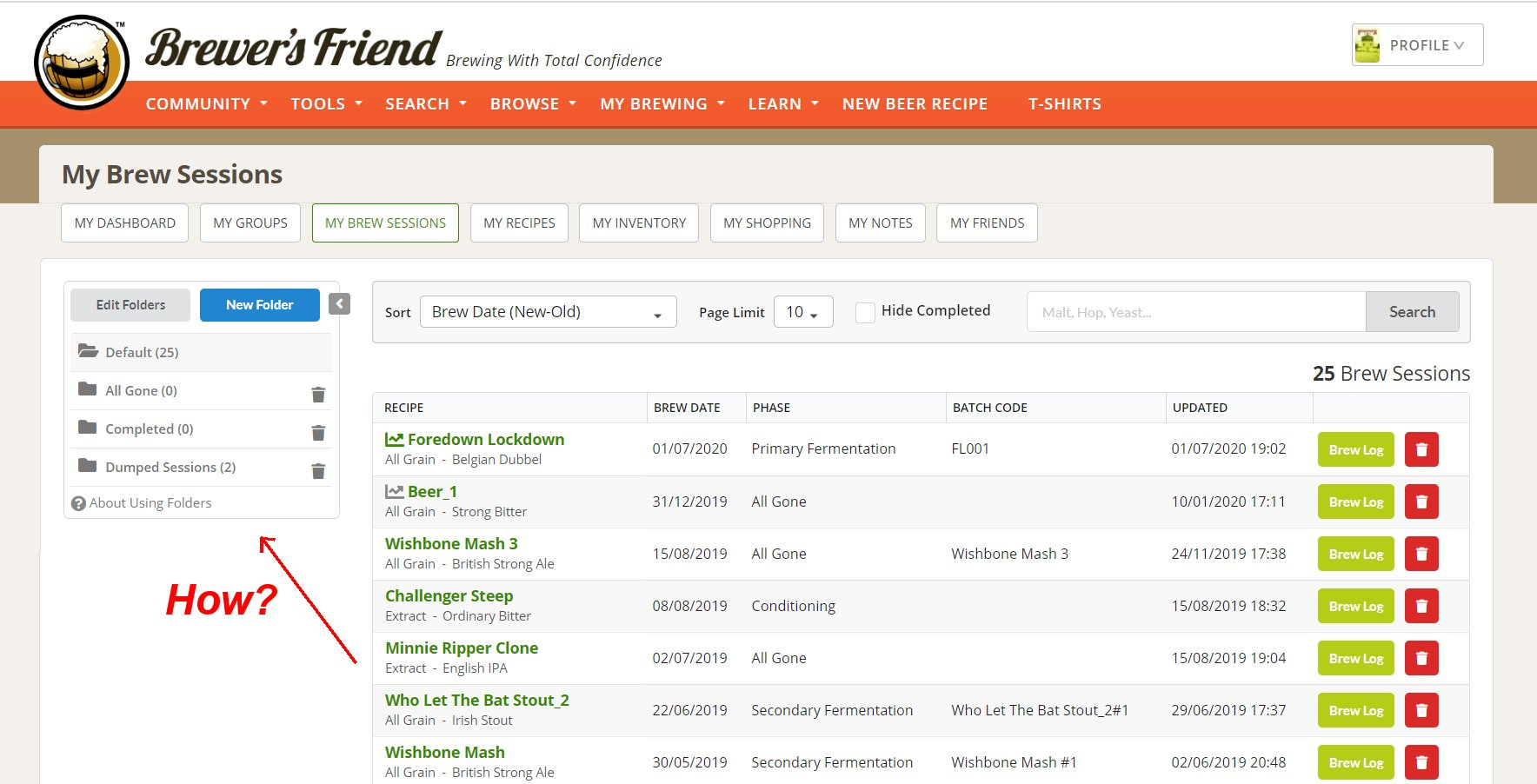Viewport: 1537px width, 784px height.
Task: Expand the Search nav menu
Action: tap(426, 103)
